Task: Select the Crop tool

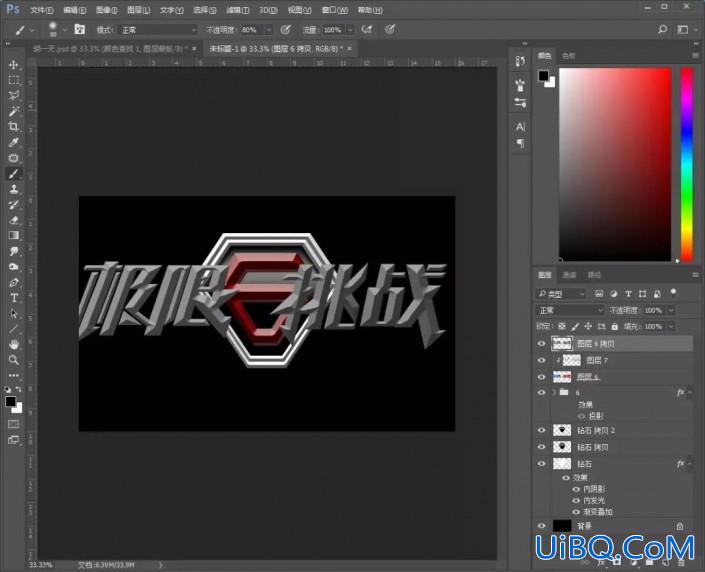Action: click(x=13, y=126)
